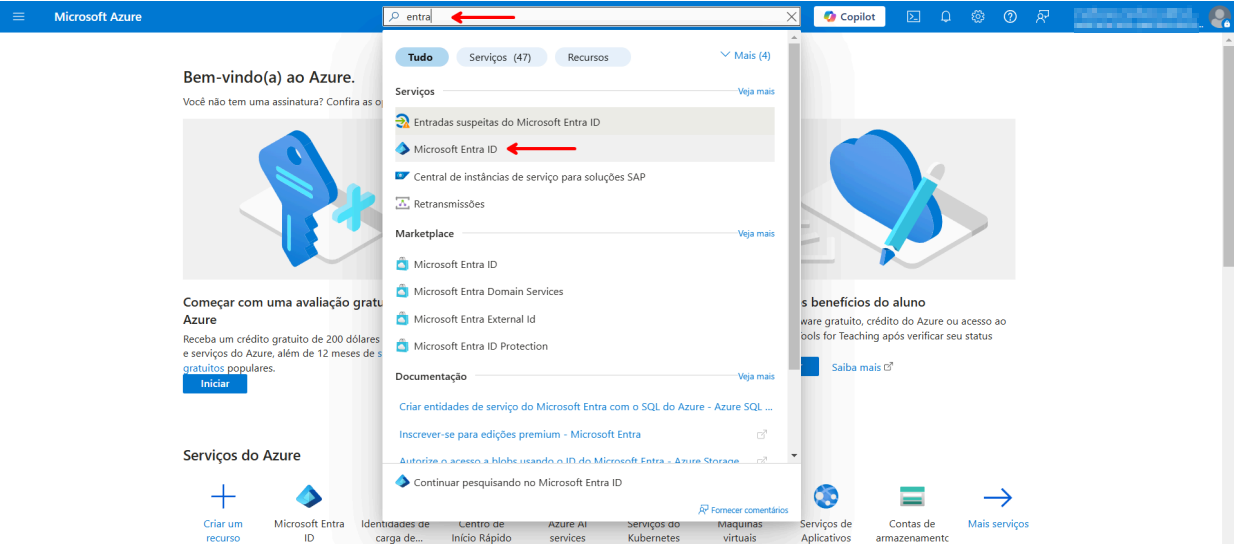1237x556 pixels.
Task: Click Veja mais next to Marketplace
Action: coord(756,233)
